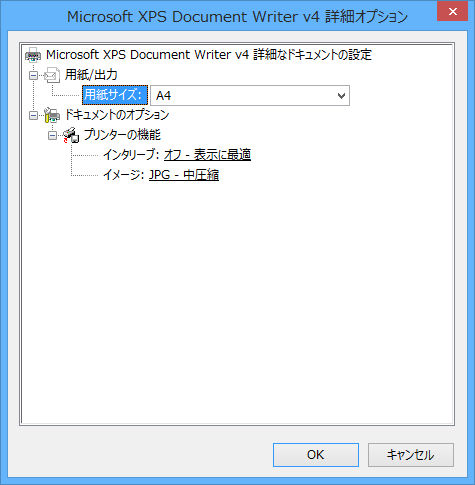Open the A4 paper size dropdown
This screenshot has width=475, height=485.
(250, 96)
